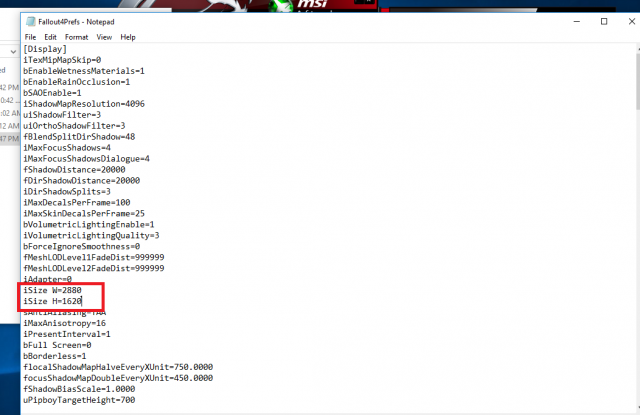
Task: Click the fShadowBiasScale=1.0000 line
Action: [x=79, y=389]
